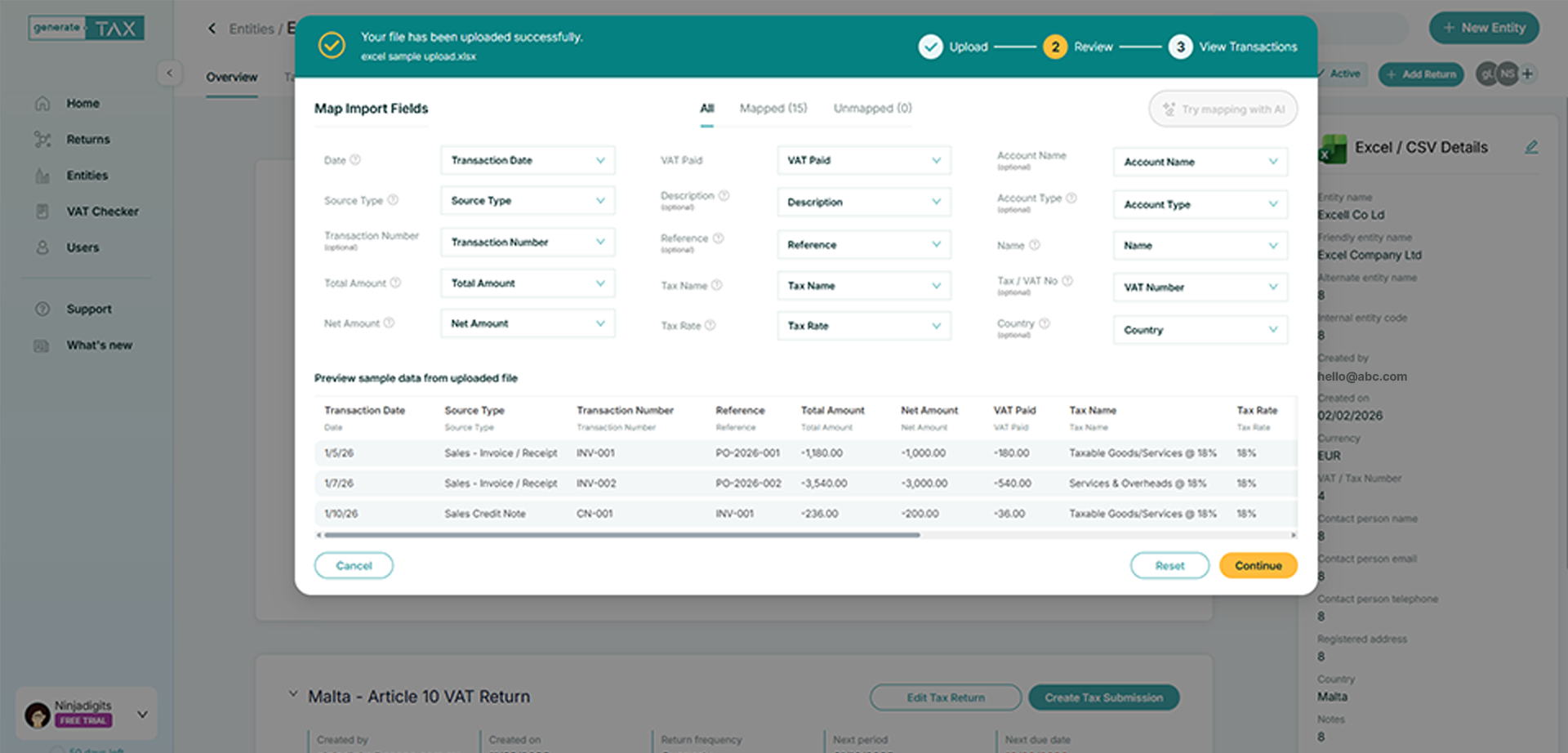Go to the Review step
Screen dimensions: 1568x753
click(x=1078, y=47)
